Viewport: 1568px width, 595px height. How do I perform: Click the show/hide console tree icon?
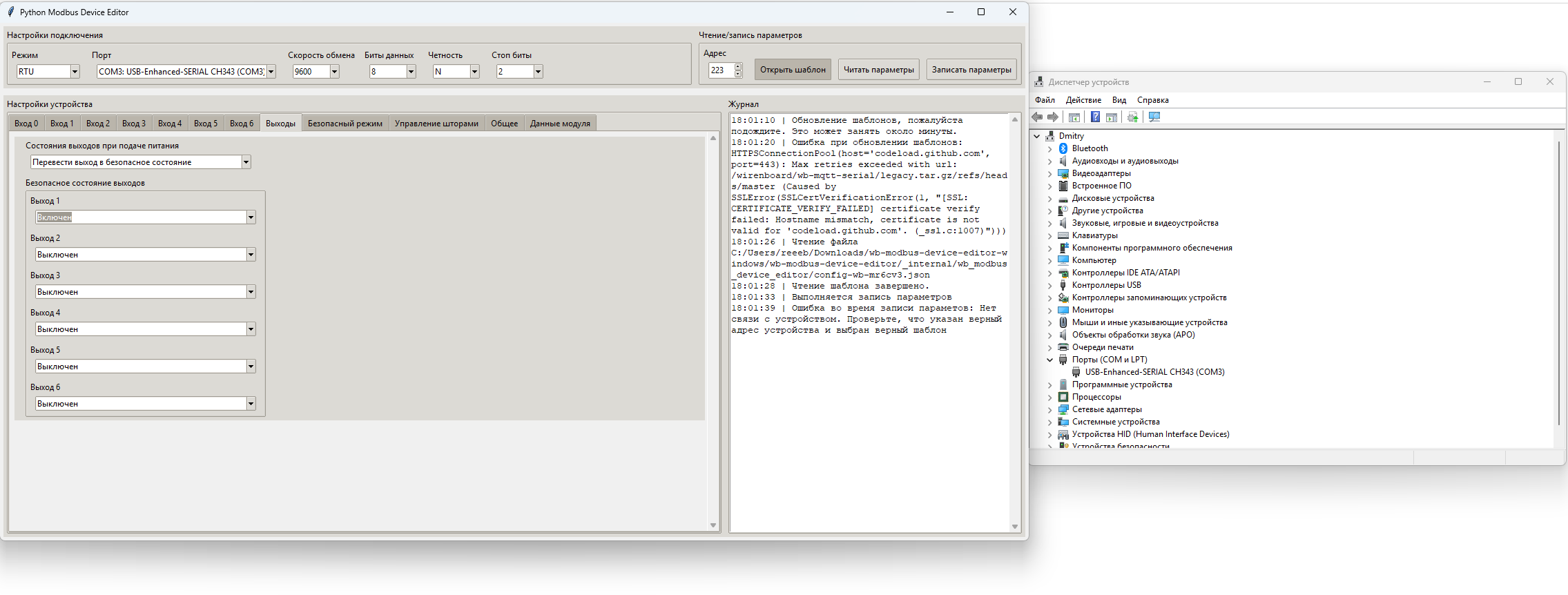[1074, 117]
